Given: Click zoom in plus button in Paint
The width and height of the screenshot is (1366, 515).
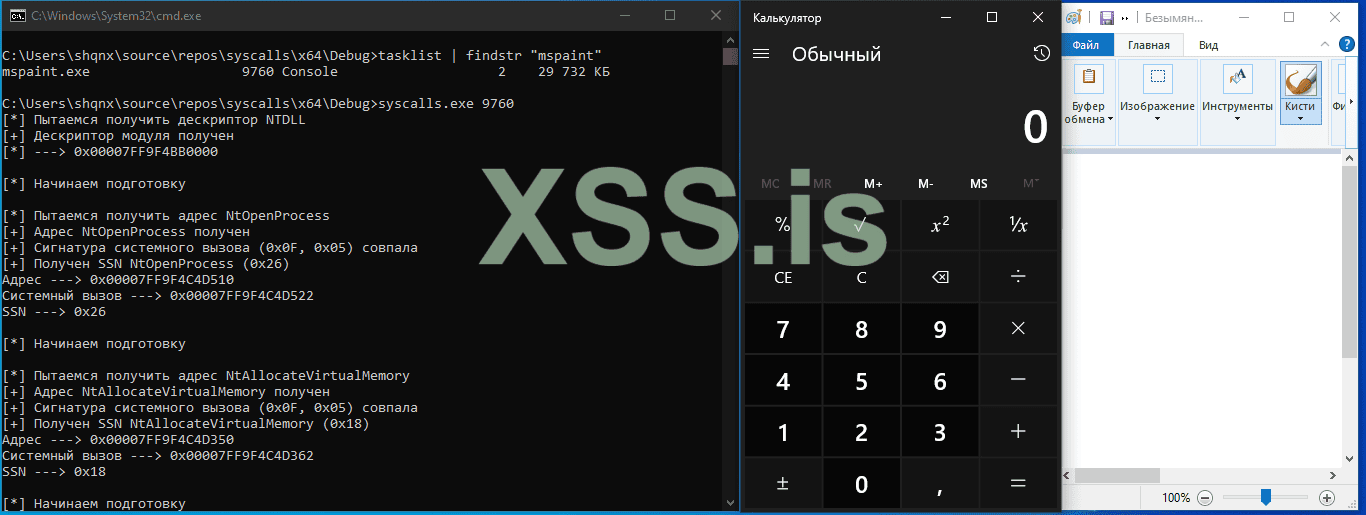Looking at the screenshot, I should (x=1327, y=497).
